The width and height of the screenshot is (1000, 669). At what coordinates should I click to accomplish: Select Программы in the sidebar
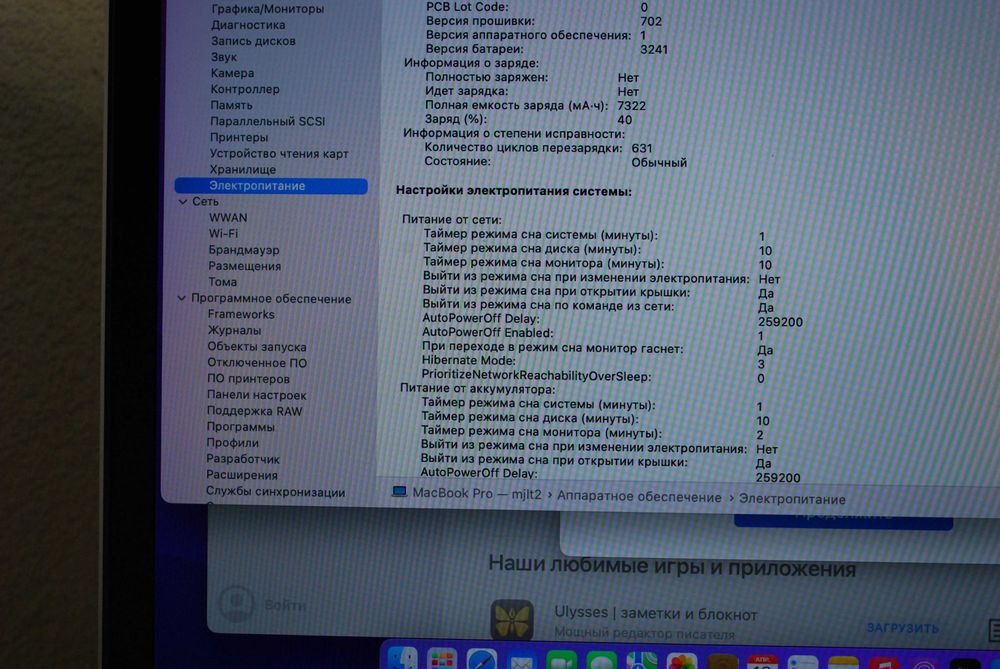240,427
